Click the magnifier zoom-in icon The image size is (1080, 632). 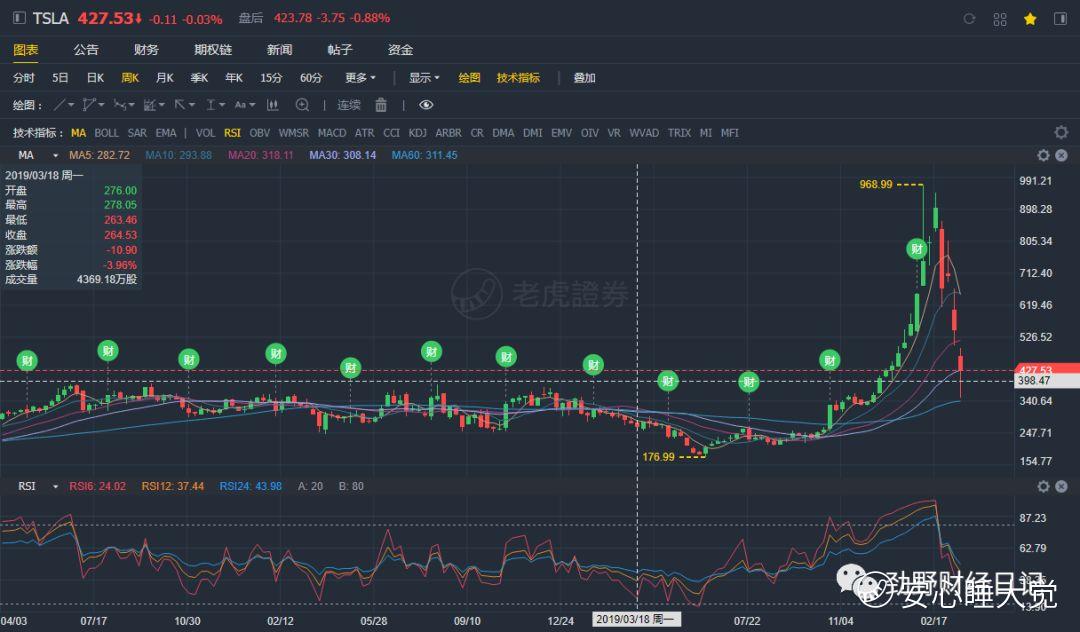(x=302, y=105)
